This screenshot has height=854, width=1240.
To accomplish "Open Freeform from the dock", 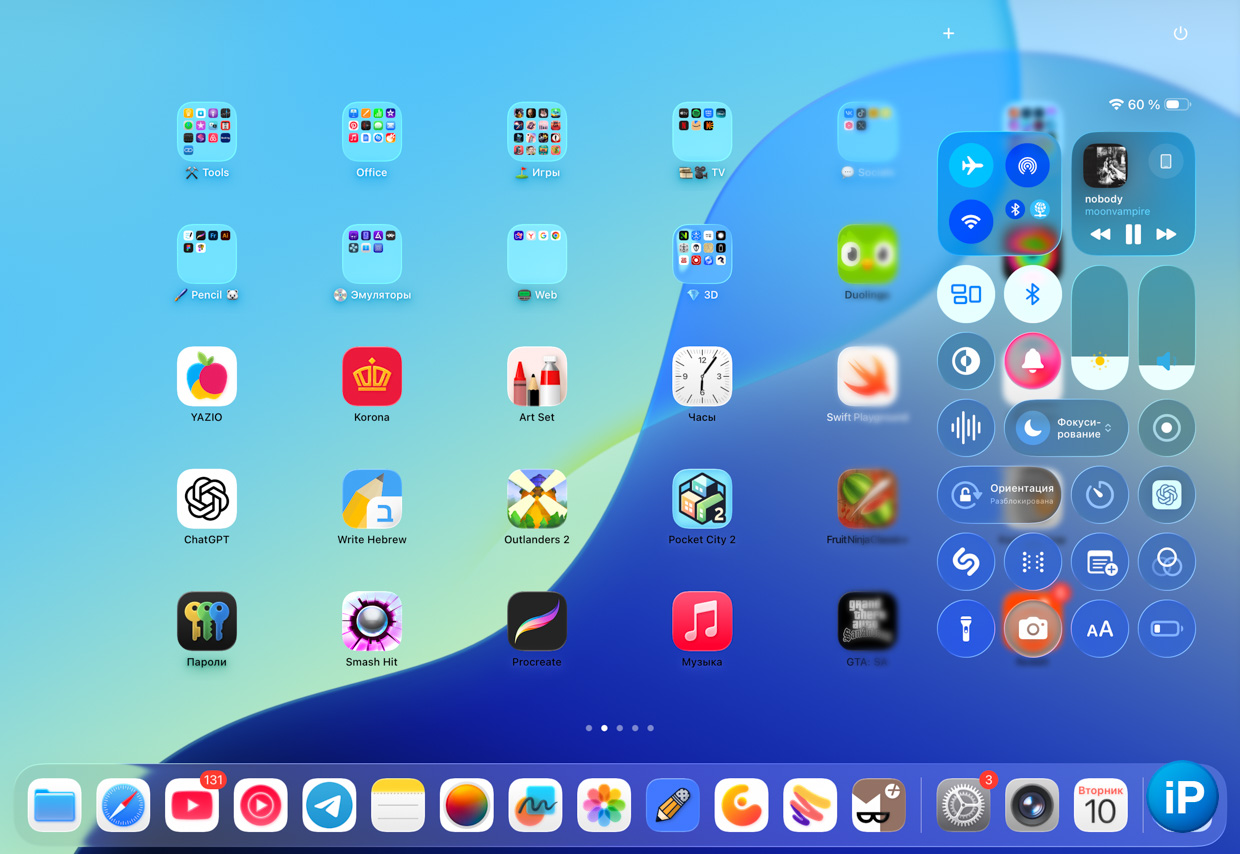I will (x=536, y=805).
